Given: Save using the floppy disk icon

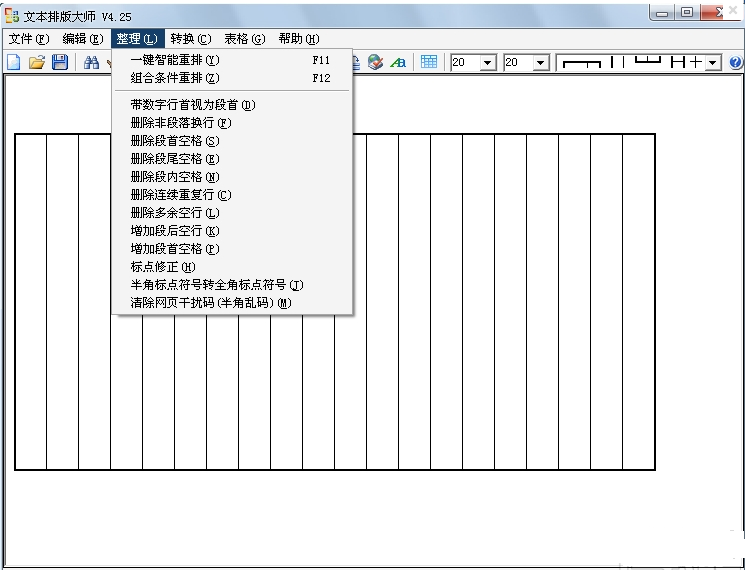Looking at the screenshot, I should [x=60, y=62].
